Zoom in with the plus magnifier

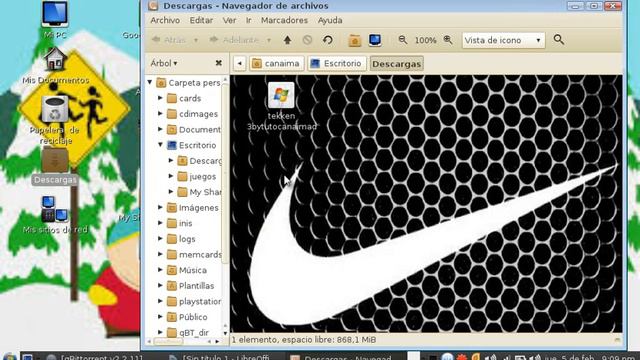(448, 40)
